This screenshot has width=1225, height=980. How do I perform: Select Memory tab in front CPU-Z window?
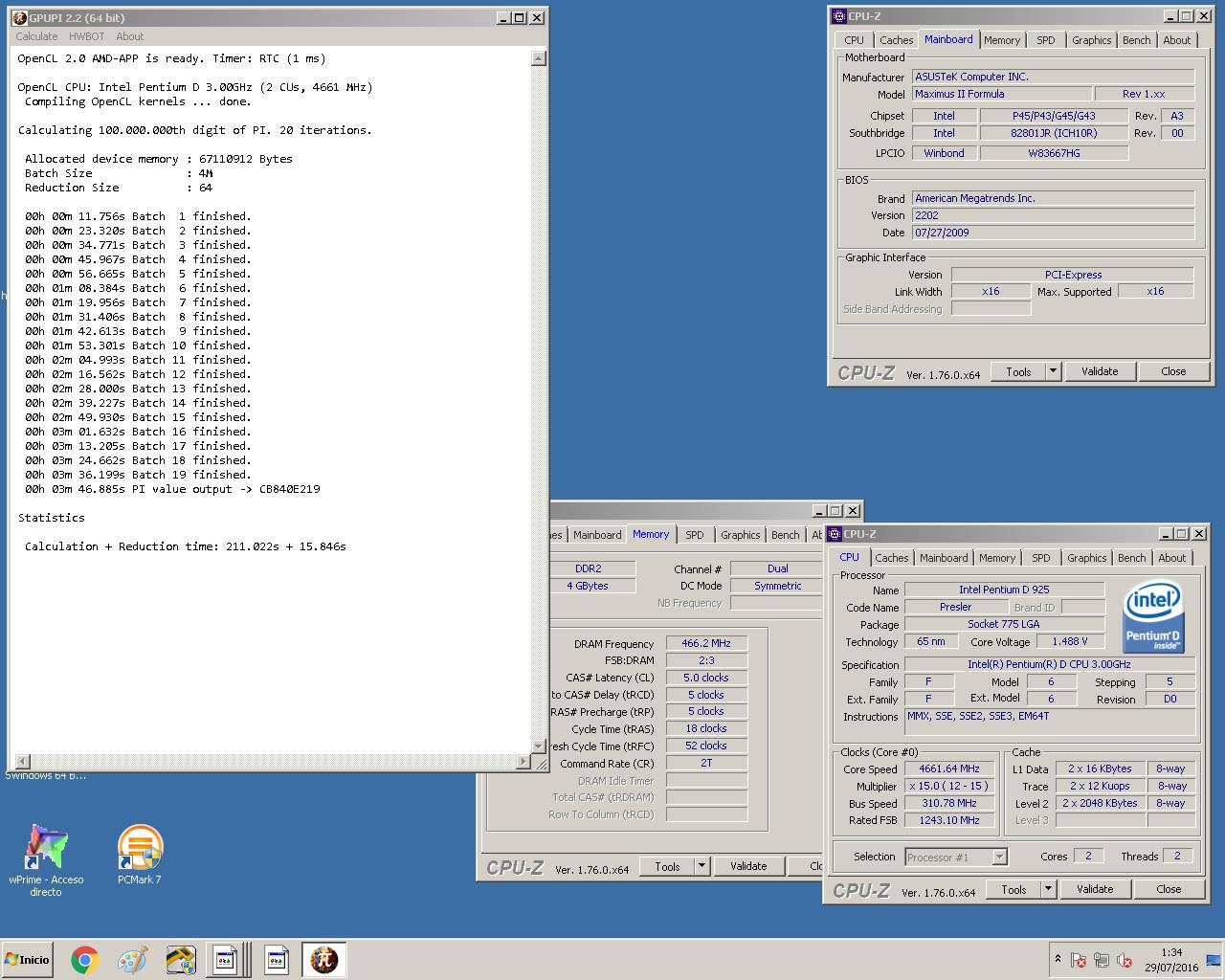point(997,558)
